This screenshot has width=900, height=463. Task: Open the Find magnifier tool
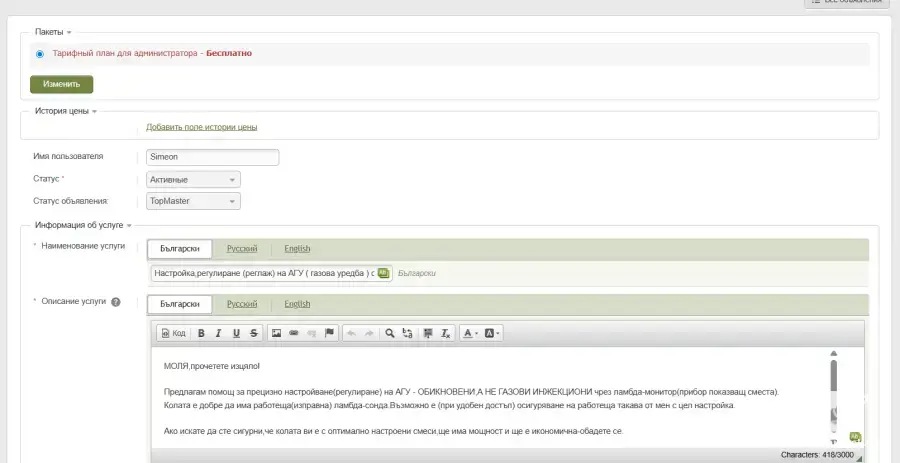click(x=390, y=333)
